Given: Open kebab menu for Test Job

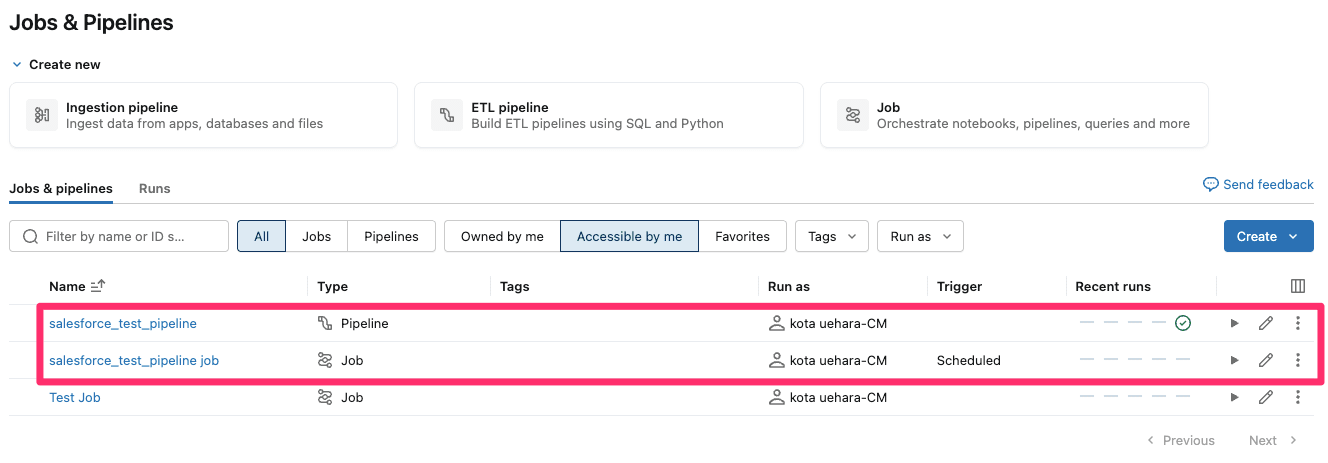Looking at the screenshot, I should coord(1298,397).
